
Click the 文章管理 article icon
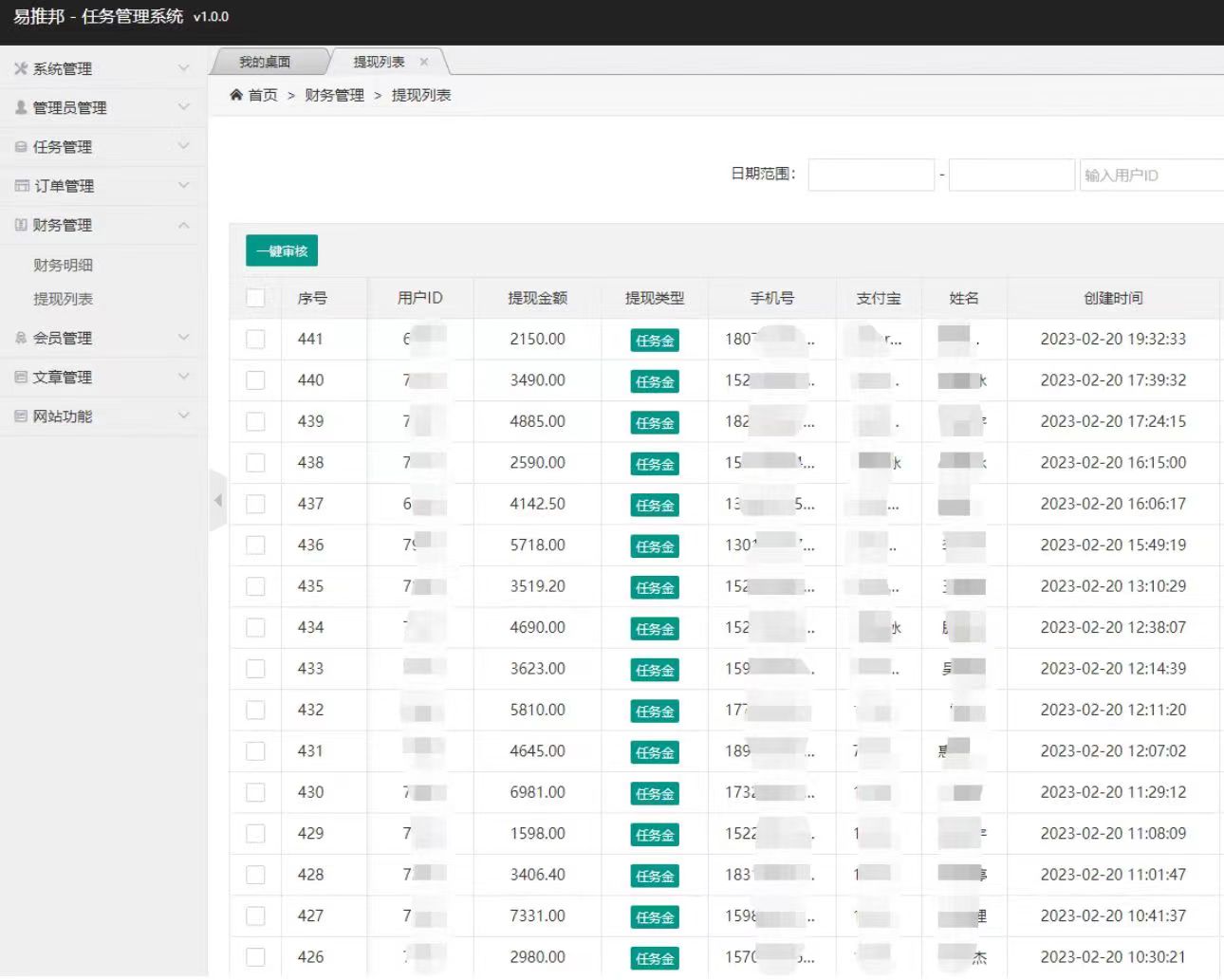(x=21, y=377)
